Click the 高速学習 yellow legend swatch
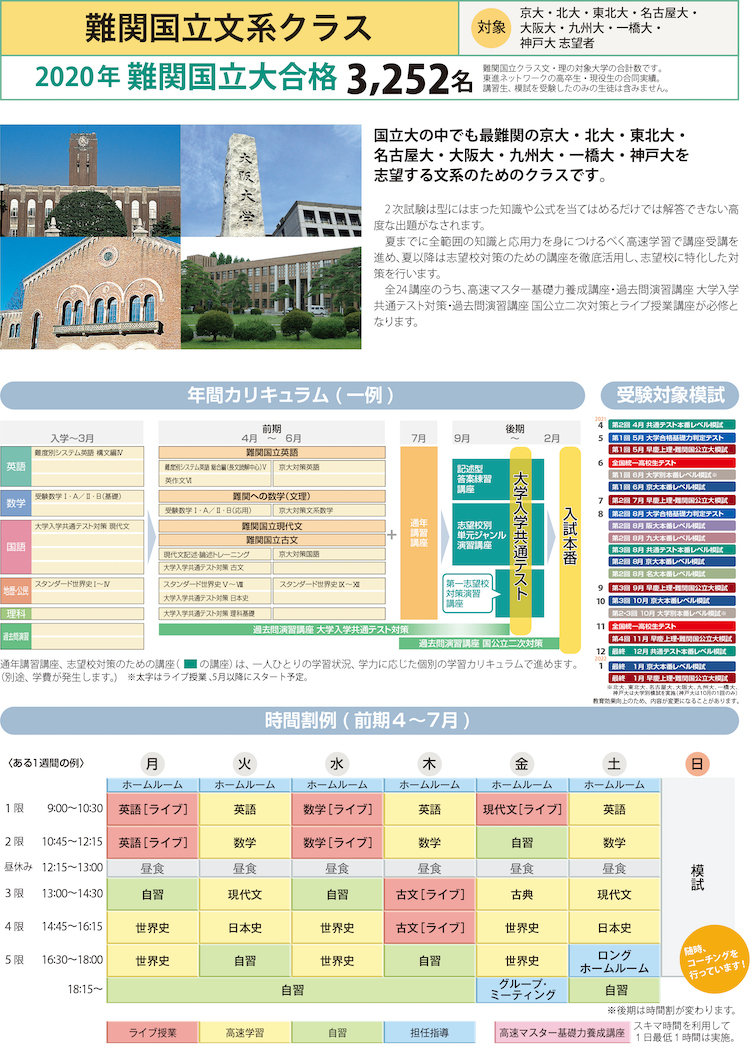750x1049 pixels. 245,1032
